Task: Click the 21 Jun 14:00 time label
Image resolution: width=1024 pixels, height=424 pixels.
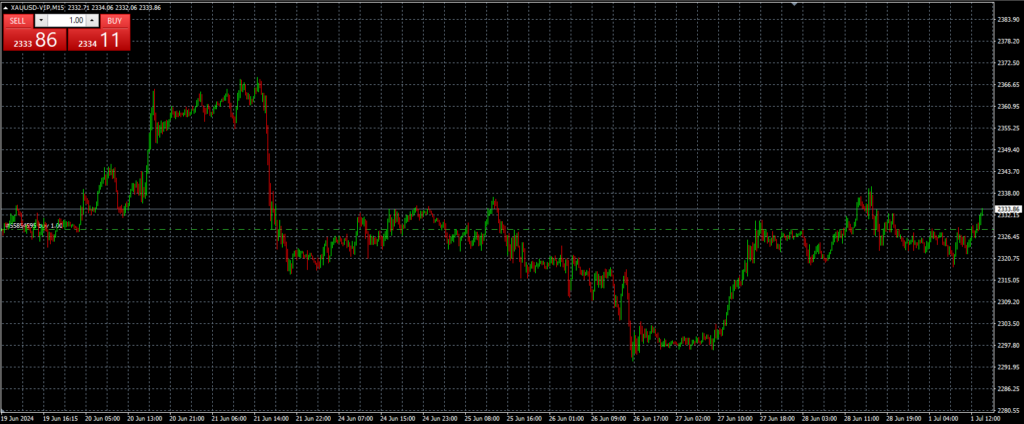Action: 272,418
